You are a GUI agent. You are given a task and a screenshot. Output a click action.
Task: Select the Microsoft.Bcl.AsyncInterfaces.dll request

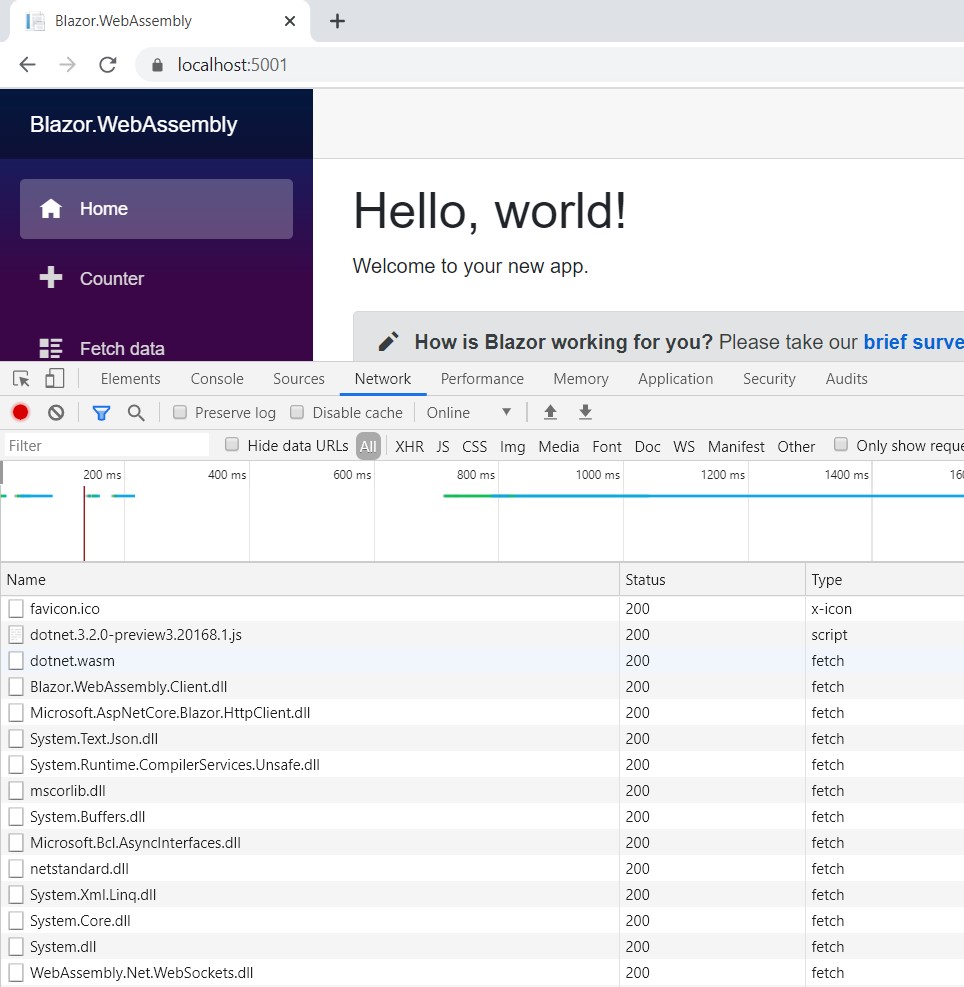click(x=482, y=843)
